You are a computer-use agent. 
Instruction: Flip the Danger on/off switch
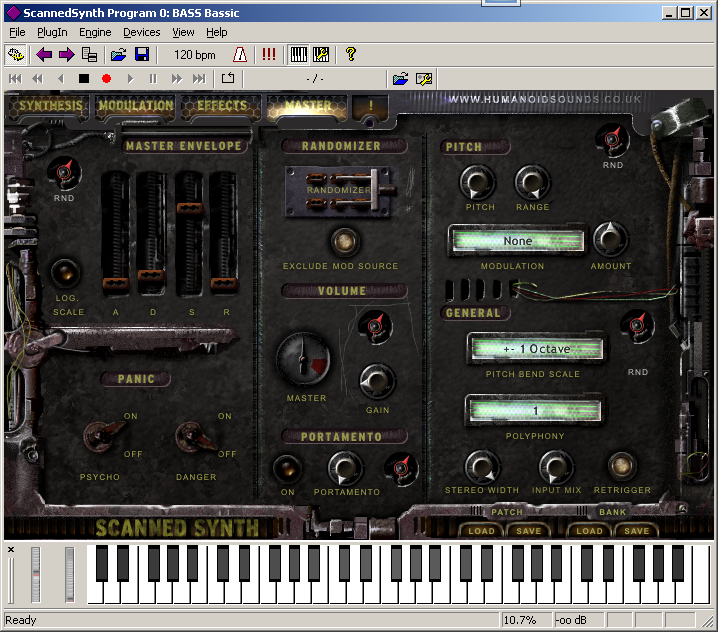click(x=192, y=435)
